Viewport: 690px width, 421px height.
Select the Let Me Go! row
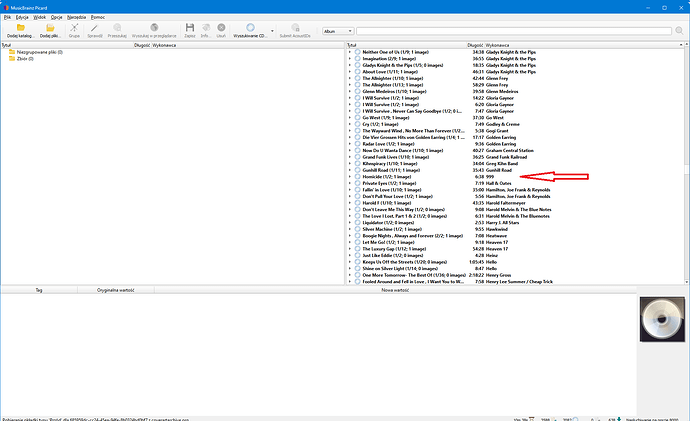[517, 242]
